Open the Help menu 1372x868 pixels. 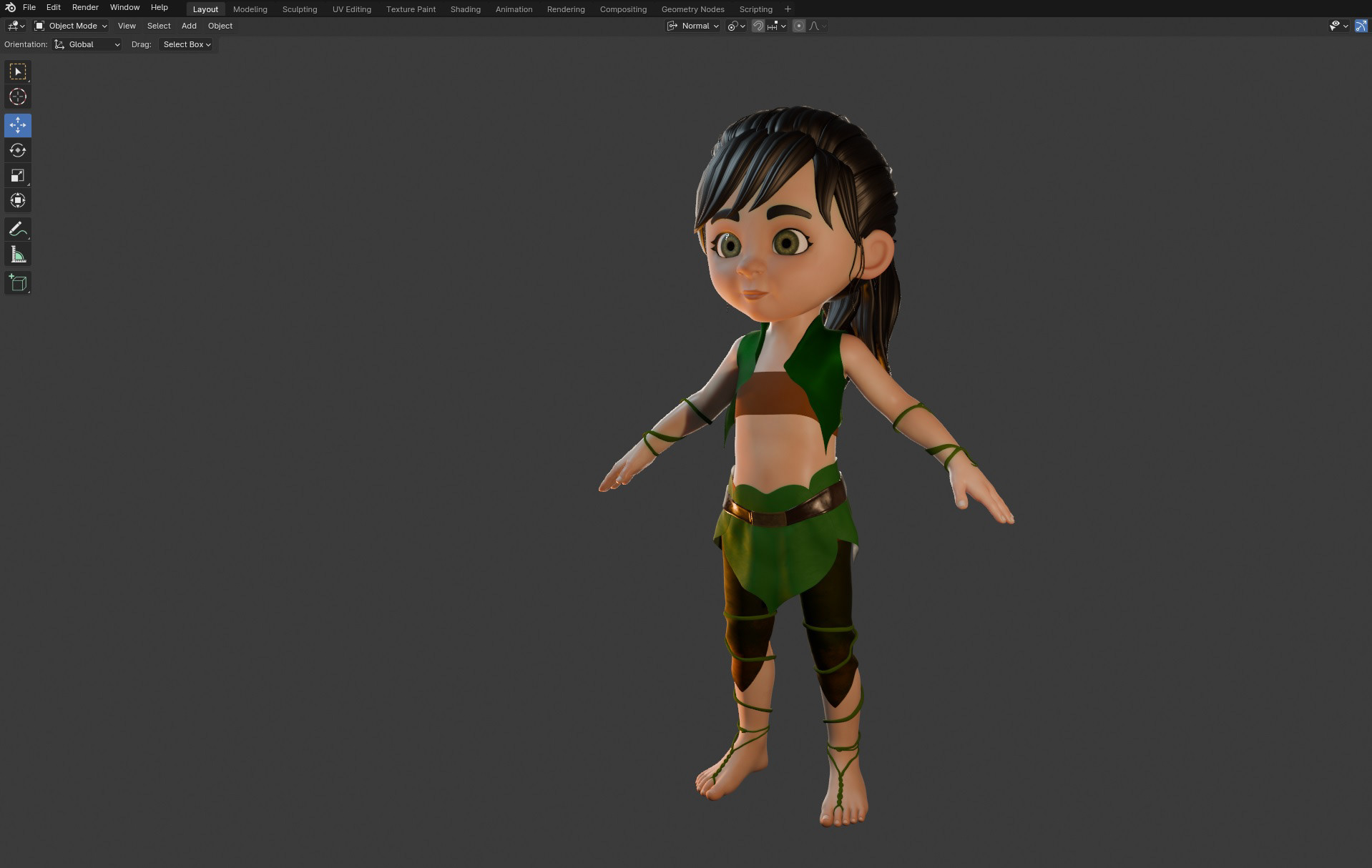tap(159, 7)
